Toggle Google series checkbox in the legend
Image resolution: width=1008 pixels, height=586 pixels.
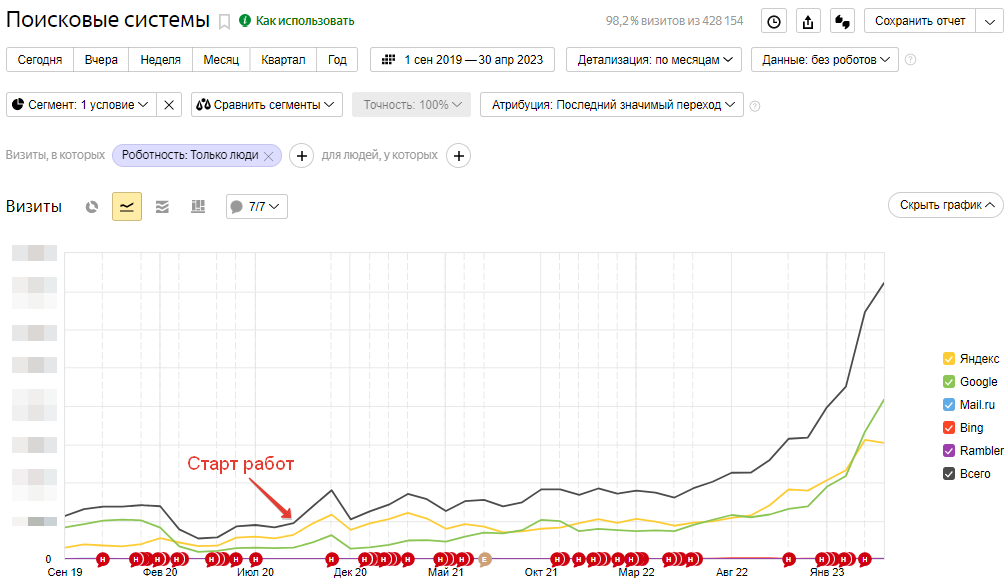[949, 381]
